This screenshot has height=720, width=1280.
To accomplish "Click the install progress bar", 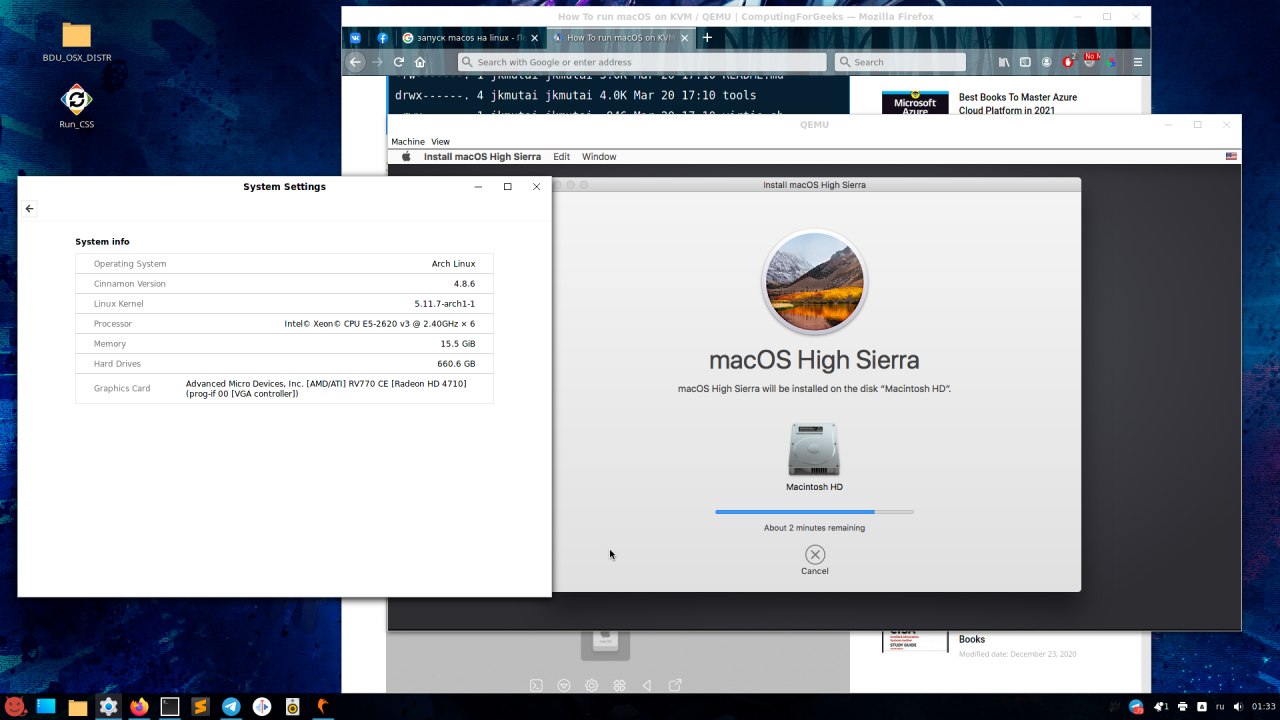I will (814, 512).
